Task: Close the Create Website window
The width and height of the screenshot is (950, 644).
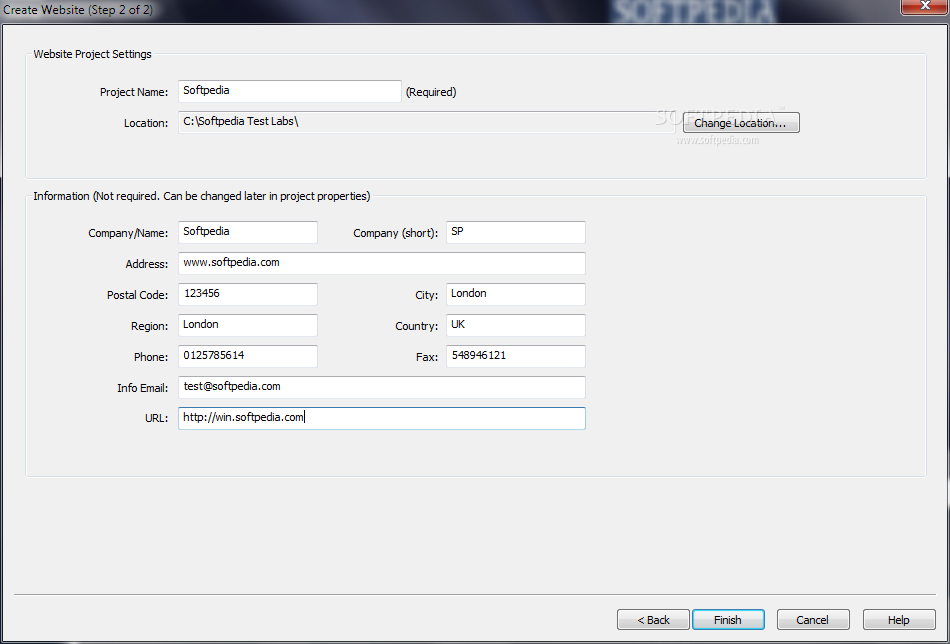Action: [x=925, y=6]
